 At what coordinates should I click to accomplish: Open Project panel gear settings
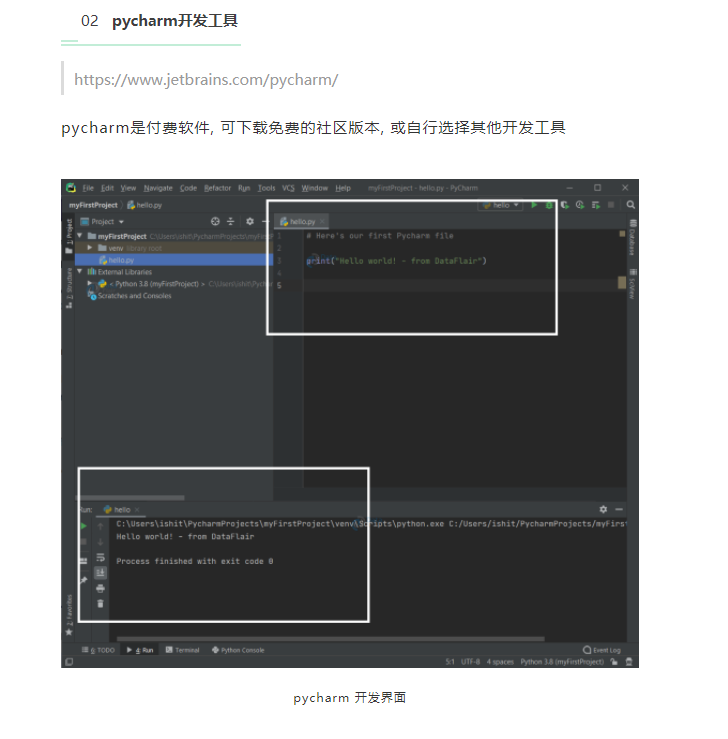click(x=250, y=222)
